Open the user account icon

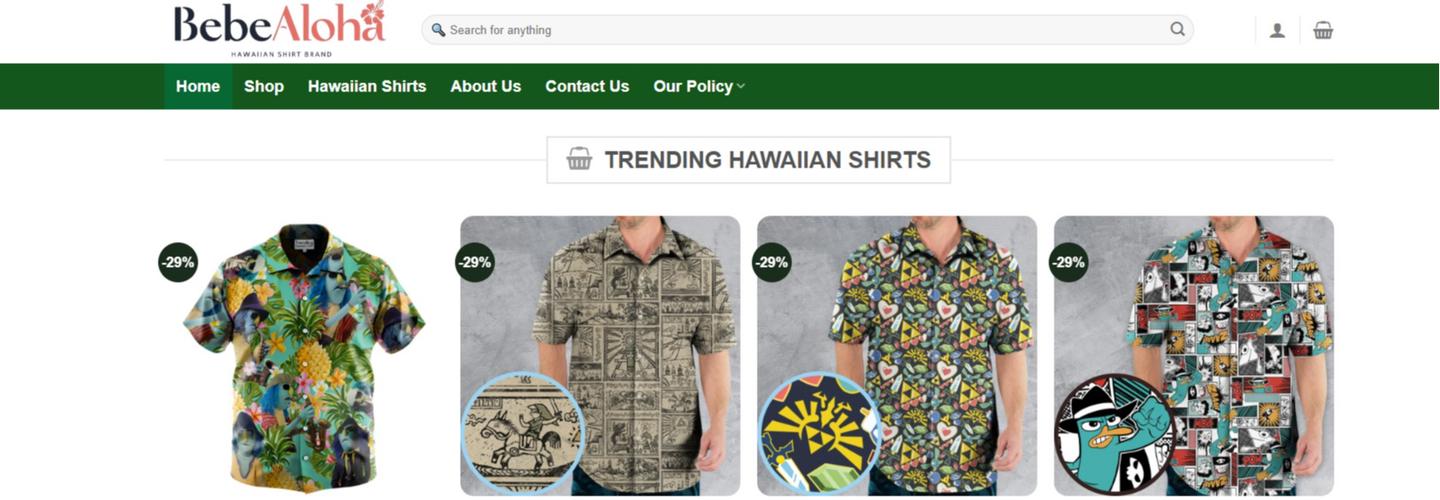click(x=1277, y=30)
